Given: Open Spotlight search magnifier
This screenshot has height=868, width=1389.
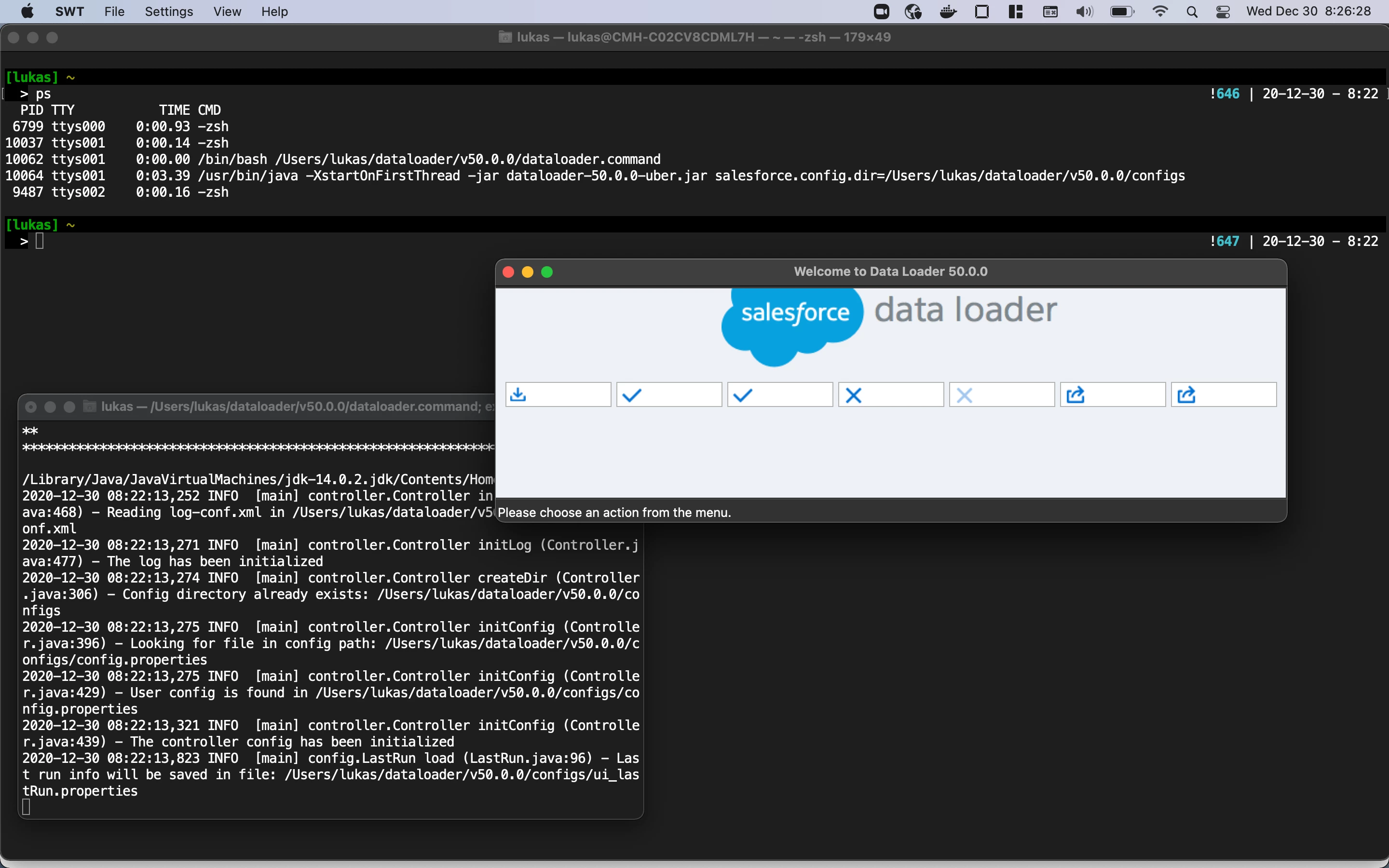Looking at the screenshot, I should click(x=1192, y=12).
